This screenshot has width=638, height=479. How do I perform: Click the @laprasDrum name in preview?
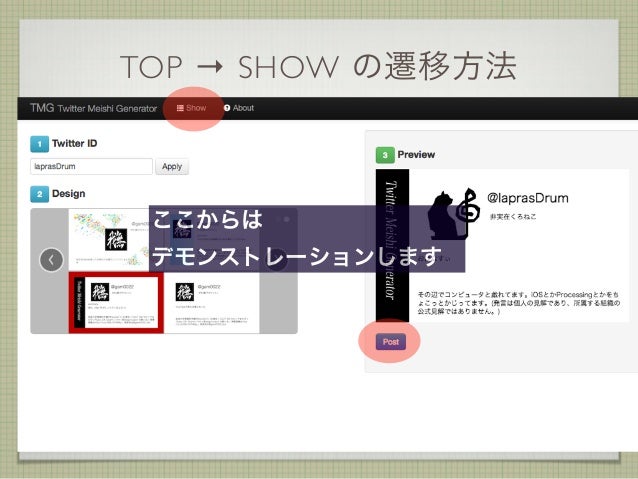click(x=528, y=198)
